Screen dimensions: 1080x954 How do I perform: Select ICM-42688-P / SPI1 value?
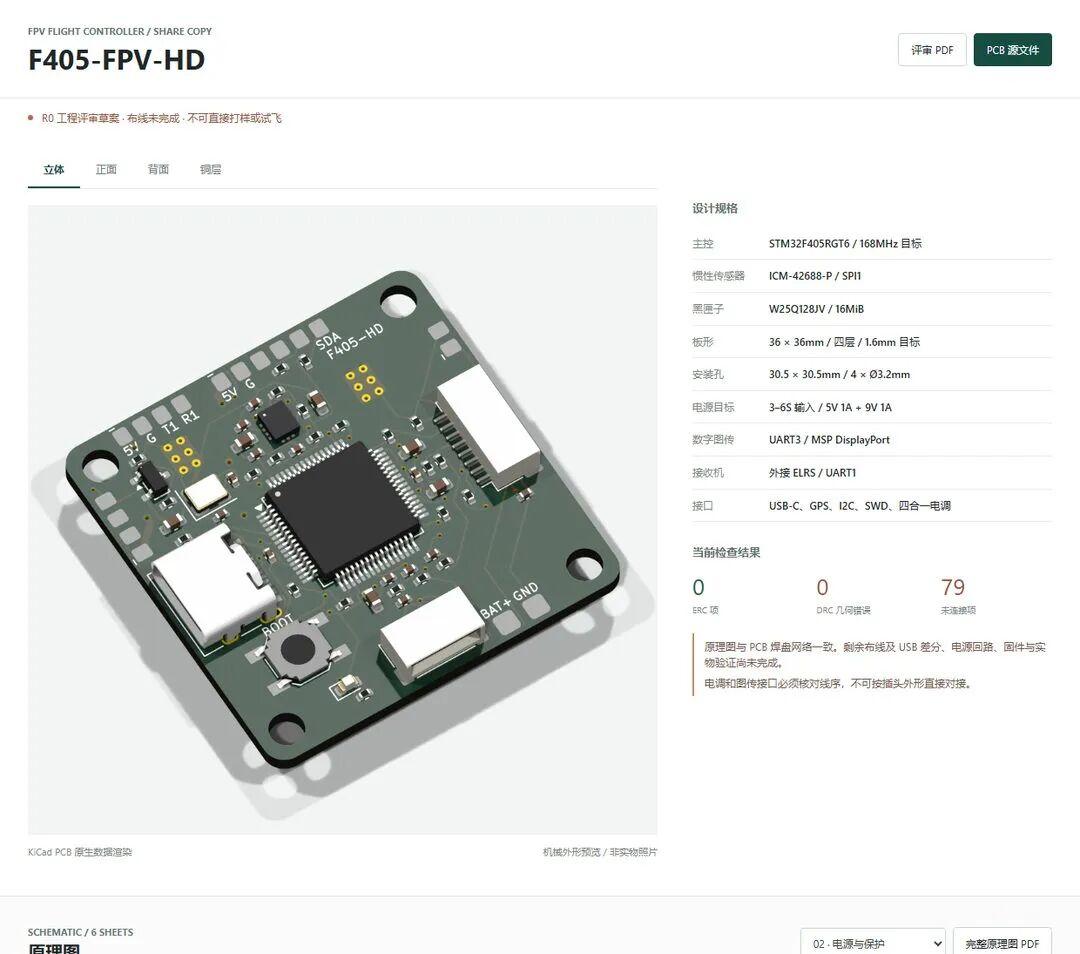[x=815, y=276]
